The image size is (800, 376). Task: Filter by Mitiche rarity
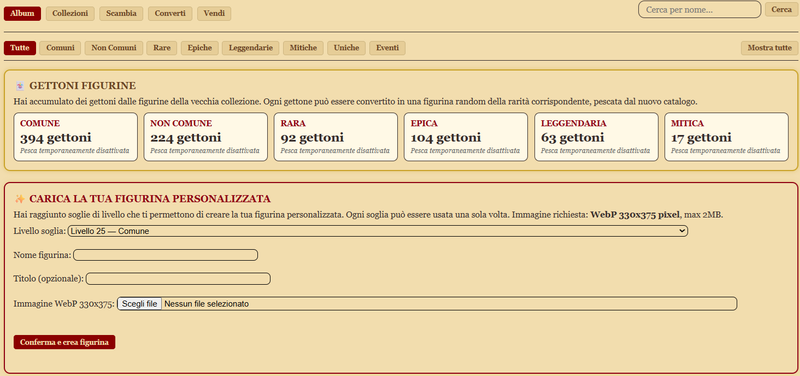point(303,48)
